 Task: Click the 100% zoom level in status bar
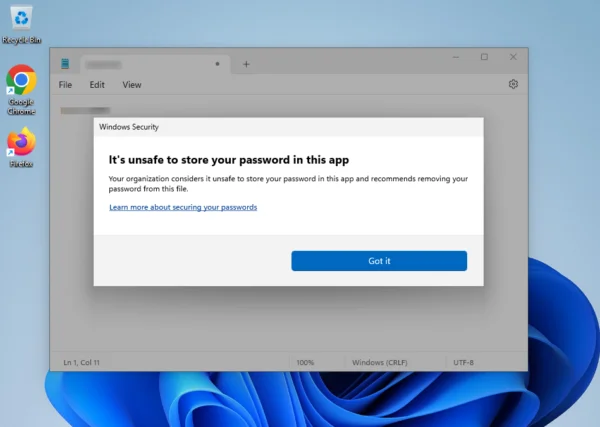[305, 362]
